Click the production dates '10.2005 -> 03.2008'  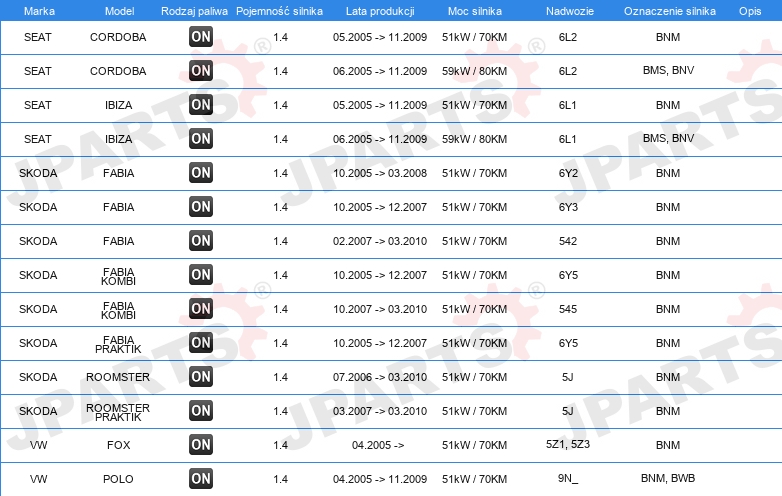point(380,173)
